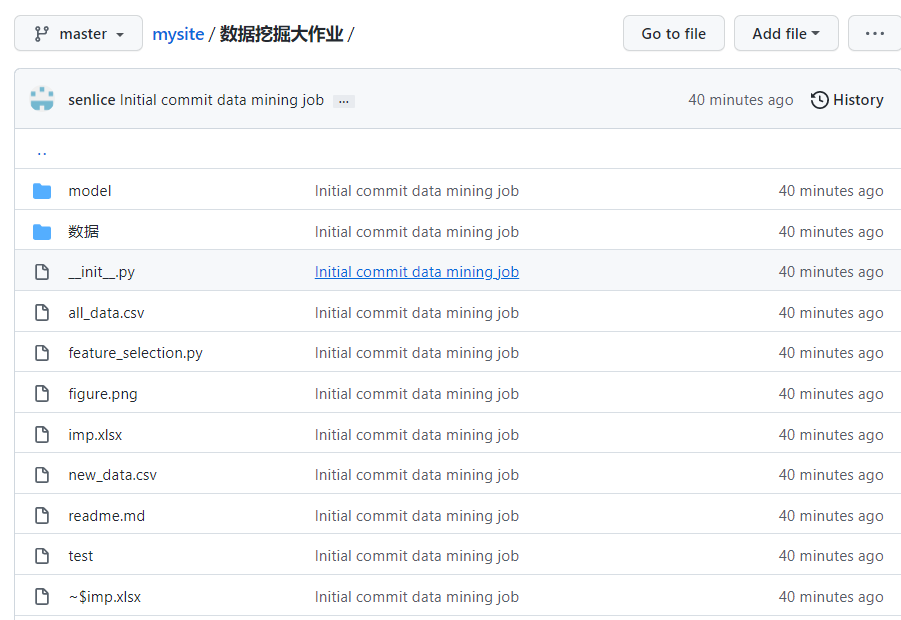This screenshot has width=901, height=620.
Task: Open the imp.xlsx file
Action: click(x=95, y=435)
